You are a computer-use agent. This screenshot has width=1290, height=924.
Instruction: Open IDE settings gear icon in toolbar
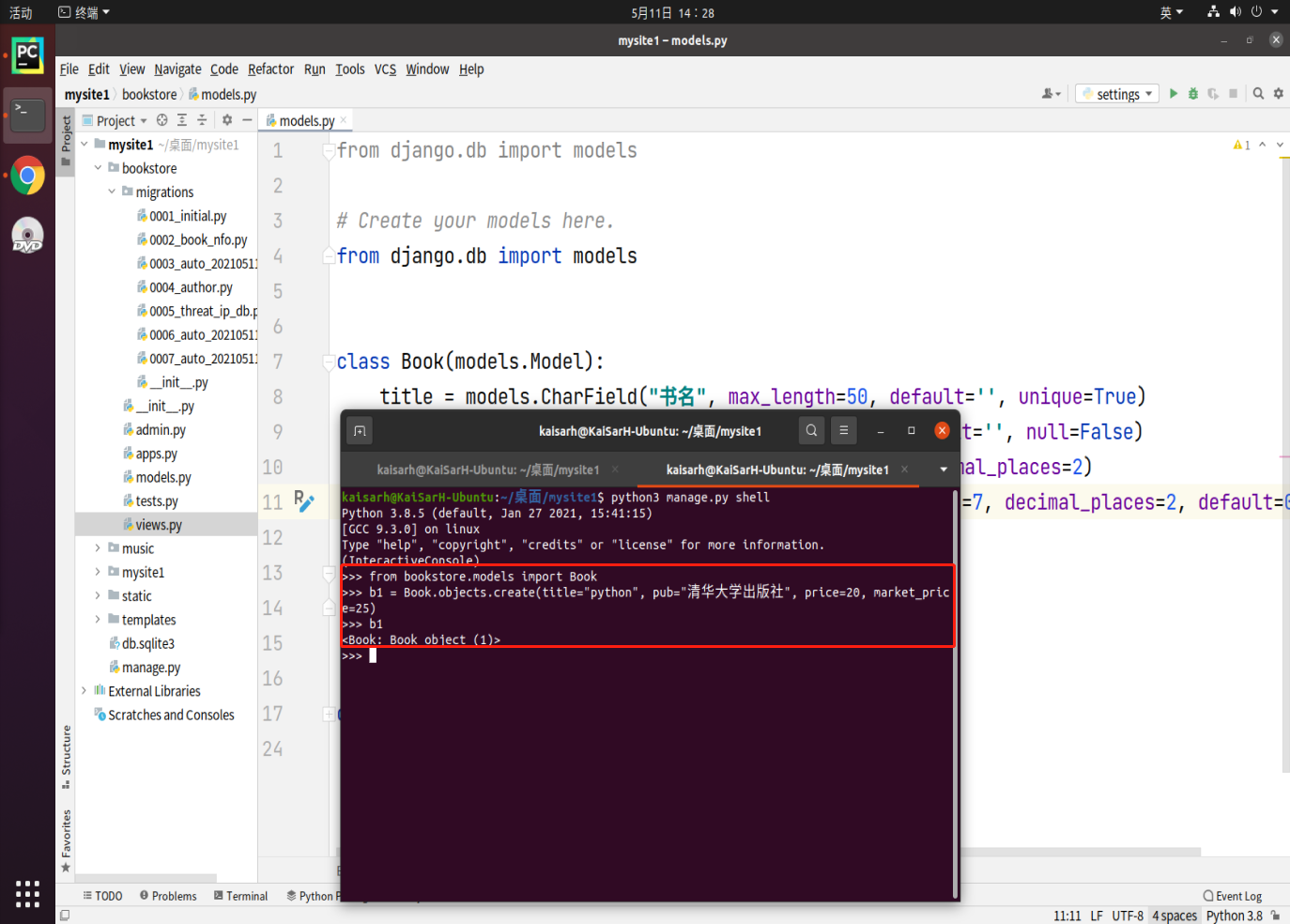click(1278, 94)
